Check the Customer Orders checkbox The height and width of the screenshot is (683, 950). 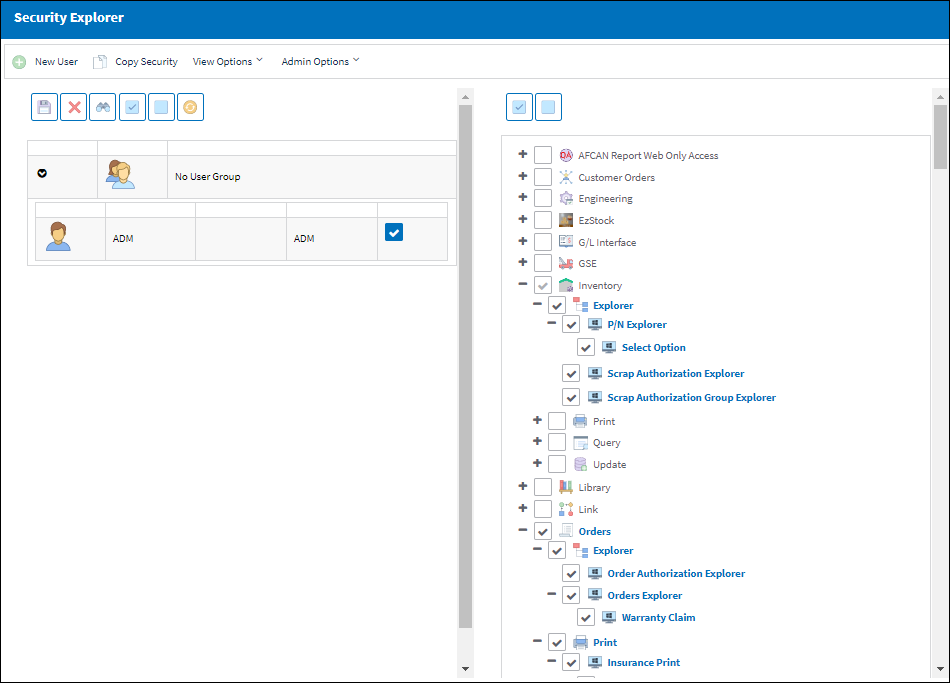click(x=543, y=177)
